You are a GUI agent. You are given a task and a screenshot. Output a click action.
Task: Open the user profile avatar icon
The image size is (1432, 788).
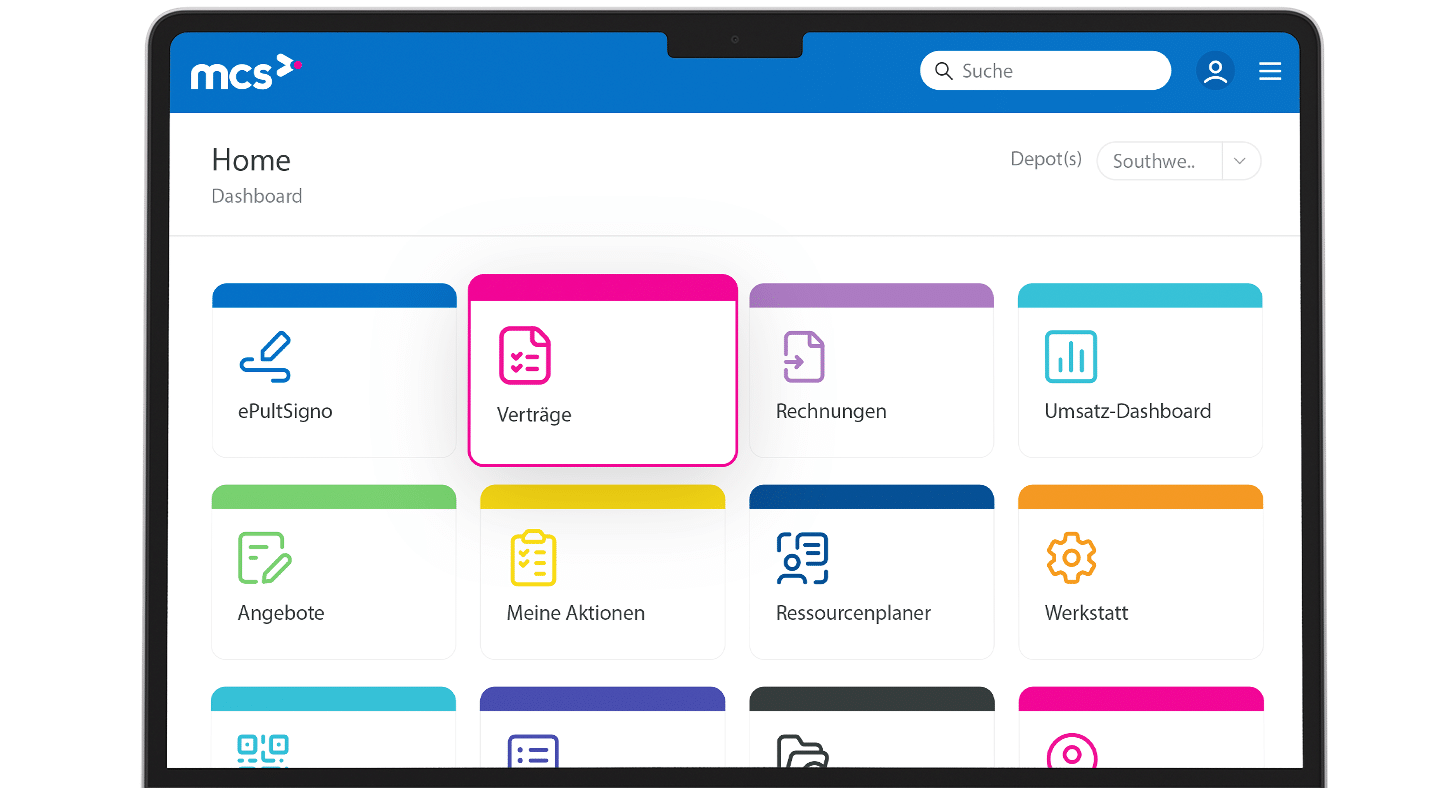pos(1215,71)
